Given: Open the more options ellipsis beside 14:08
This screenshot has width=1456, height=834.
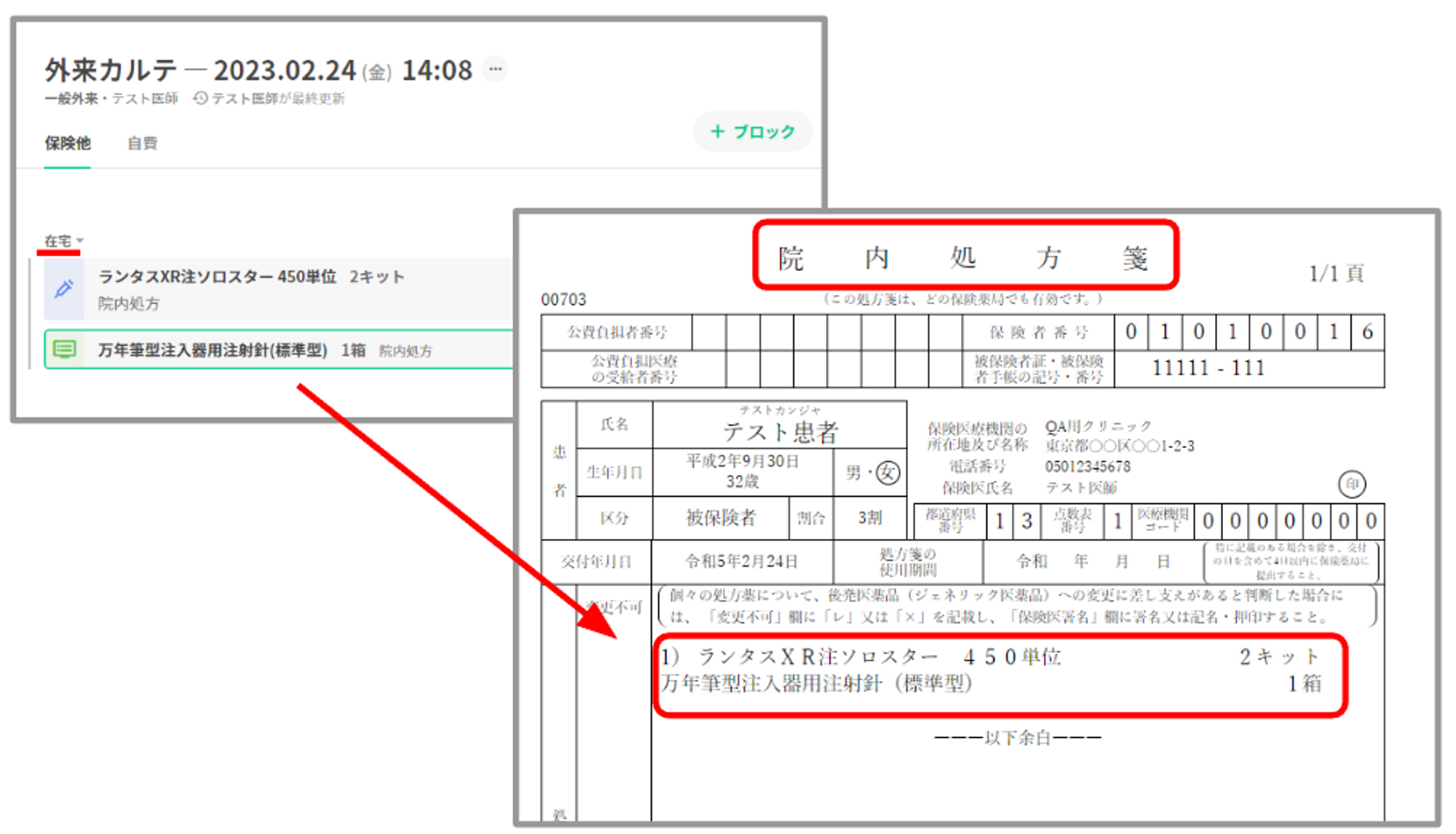Looking at the screenshot, I should [x=495, y=69].
